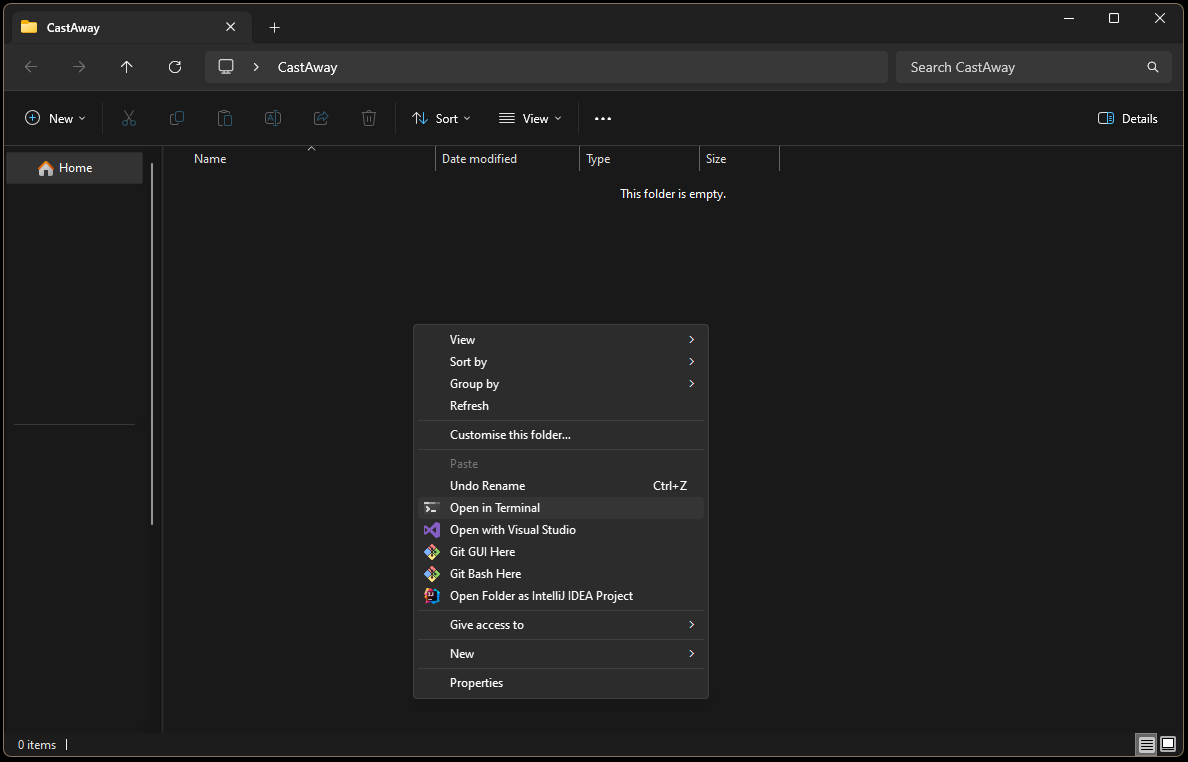
Task: Open the View dropdown in toolbar
Action: tap(530, 118)
